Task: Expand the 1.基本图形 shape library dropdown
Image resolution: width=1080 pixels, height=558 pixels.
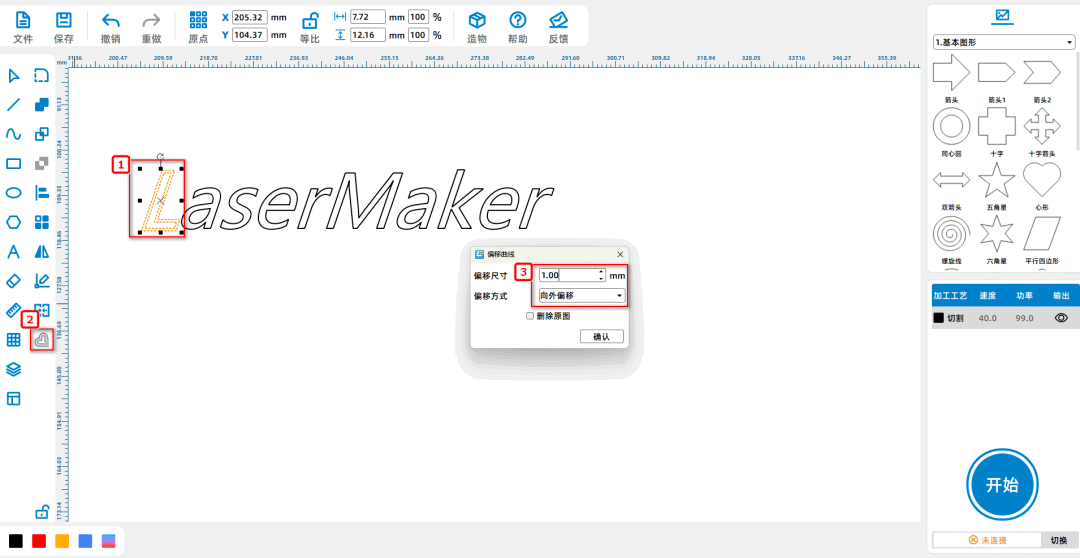Action: click(1003, 43)
